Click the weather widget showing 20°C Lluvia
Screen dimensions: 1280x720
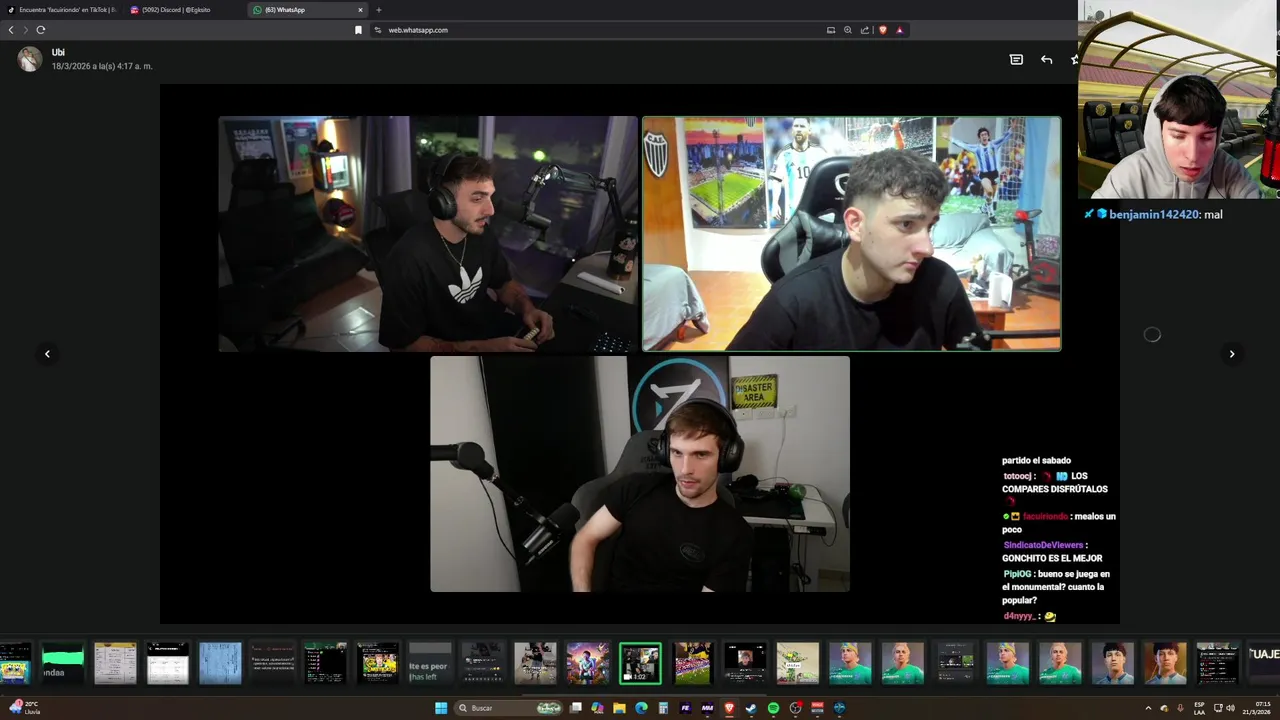24,707
